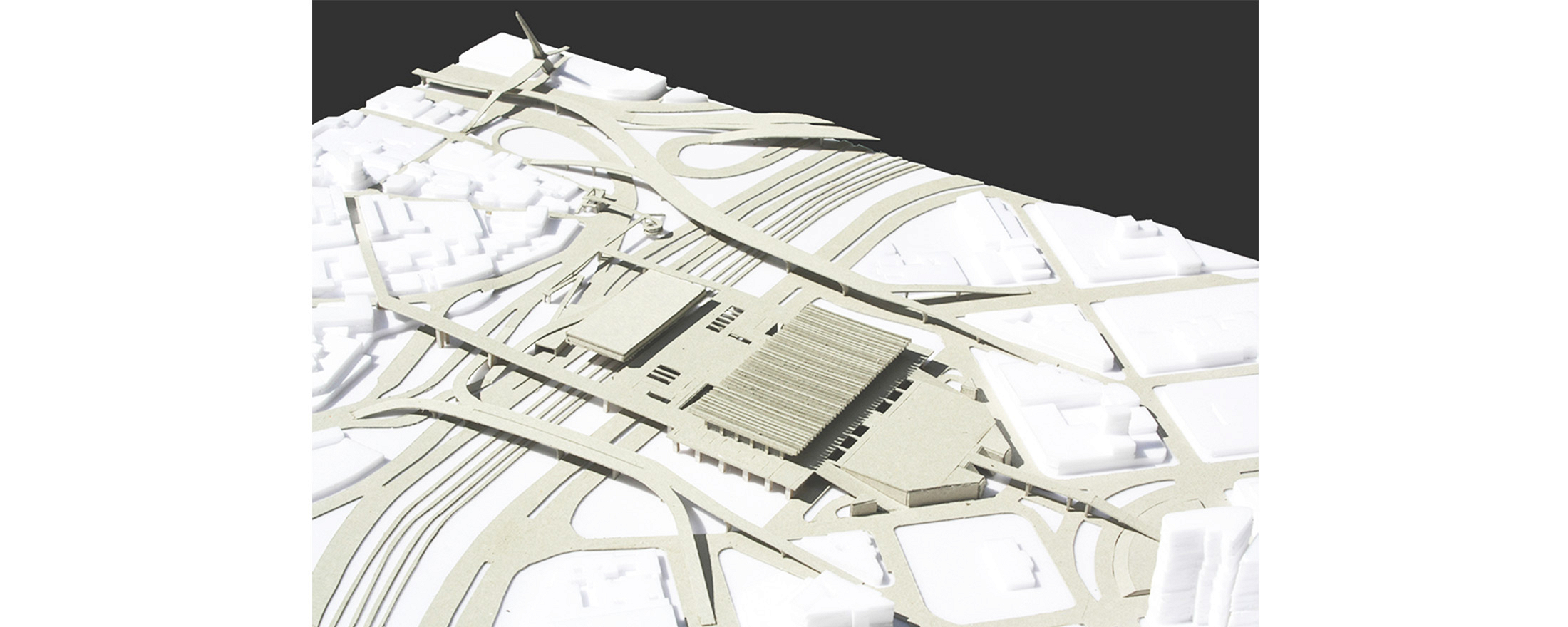Click the large white block at far right

click(1176, 335)
